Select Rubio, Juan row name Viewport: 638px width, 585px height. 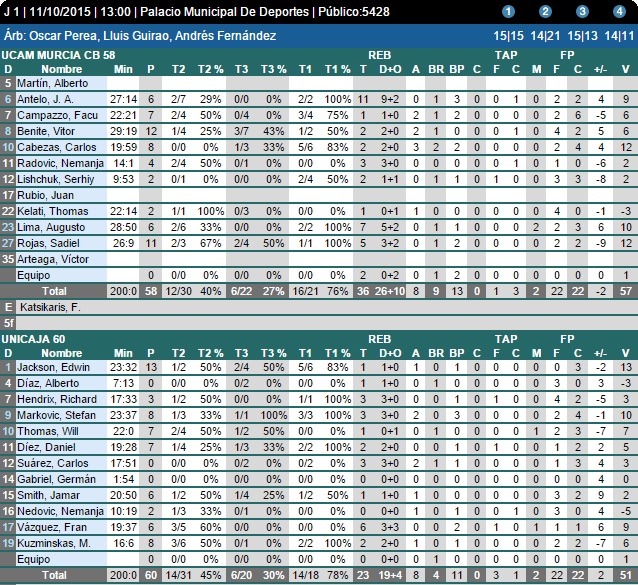(45, 195)
